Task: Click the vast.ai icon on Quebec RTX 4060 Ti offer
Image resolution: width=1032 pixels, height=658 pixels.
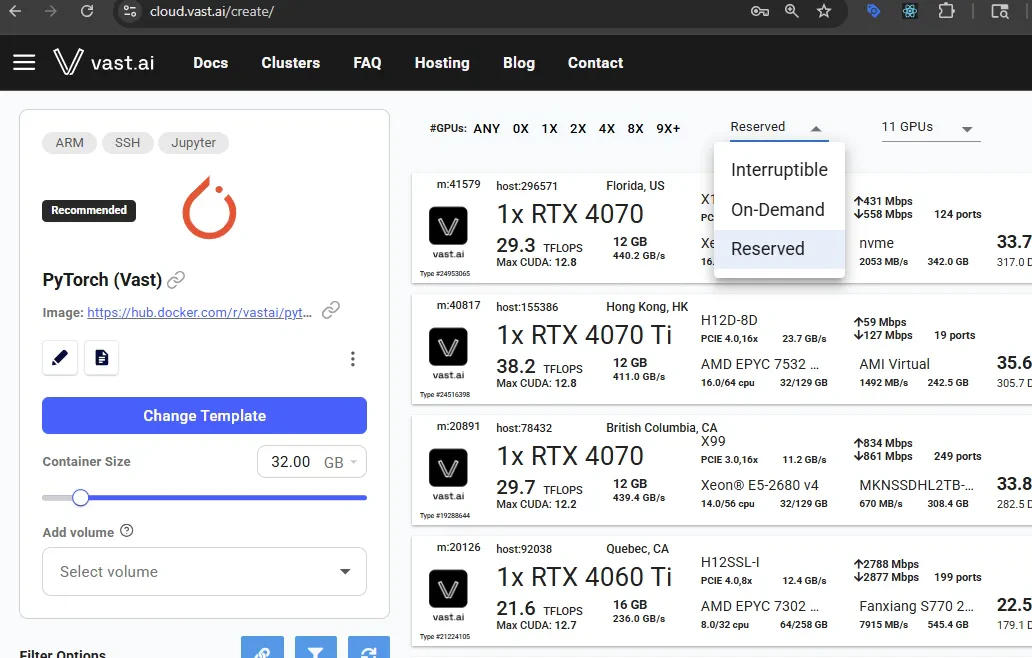Action: (x=448, y=589)
